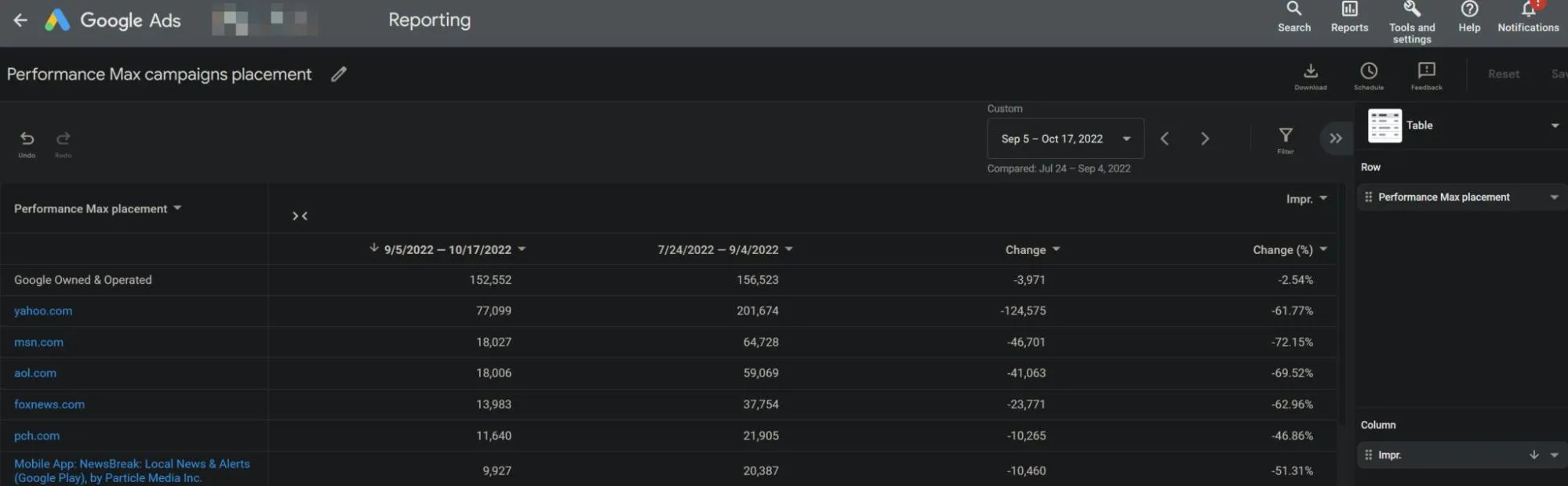Open the date range dropdown Sep 5 – Oct 17
The image size is (1568, 486).
coord(1065,139)
